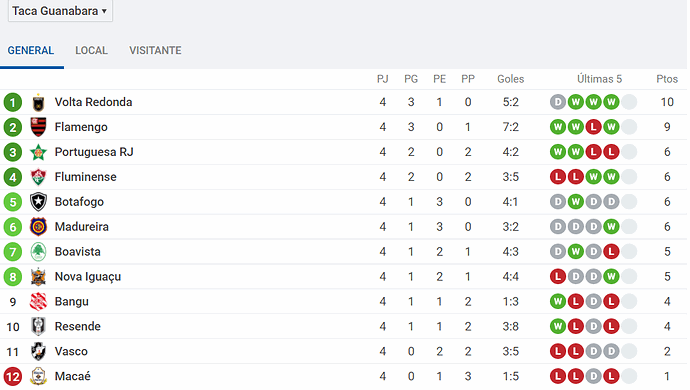
Task: Switch to the LOCAL tab
Action: coord(92,51)
